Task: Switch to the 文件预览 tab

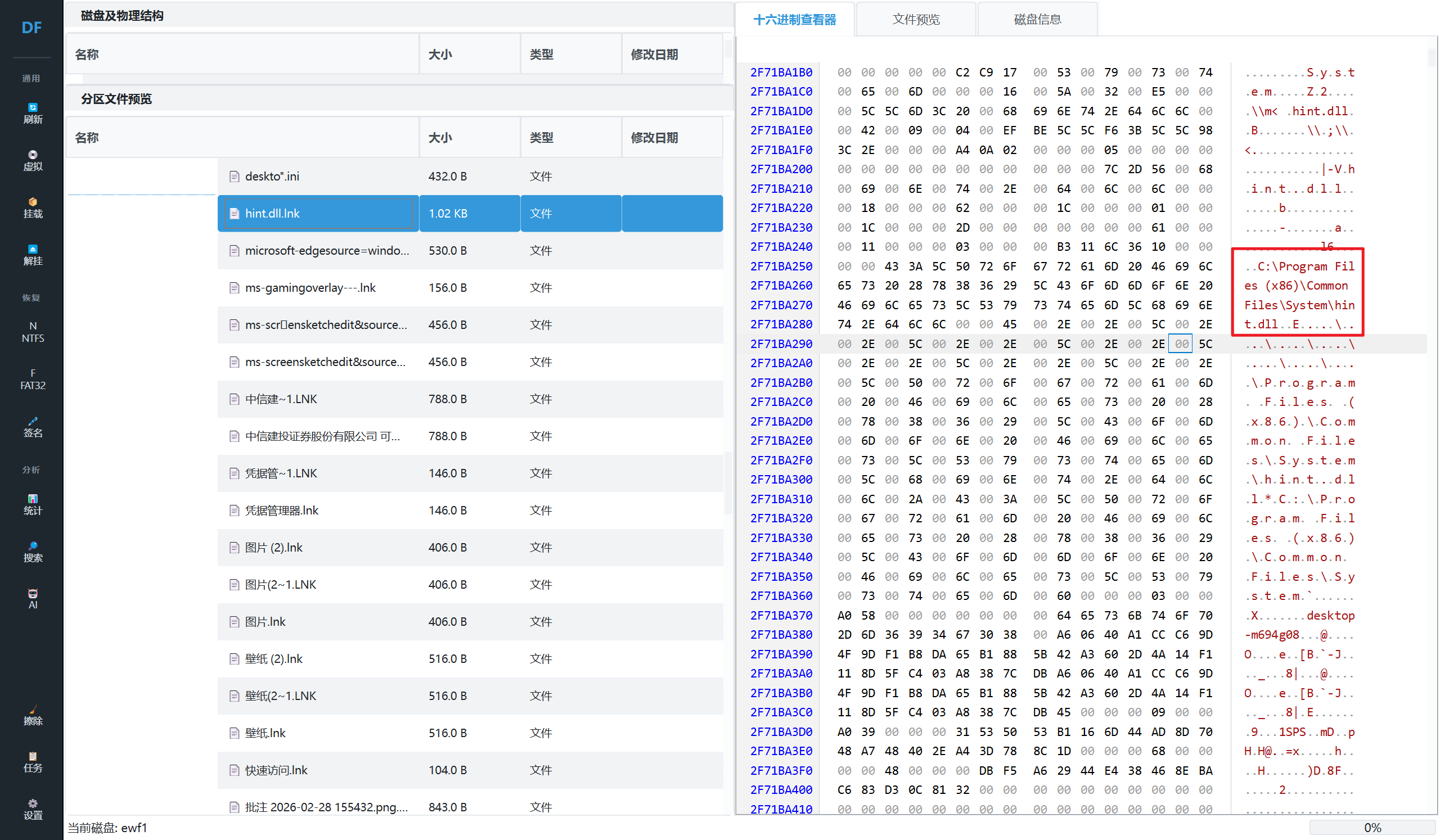Action: [915, 20]
